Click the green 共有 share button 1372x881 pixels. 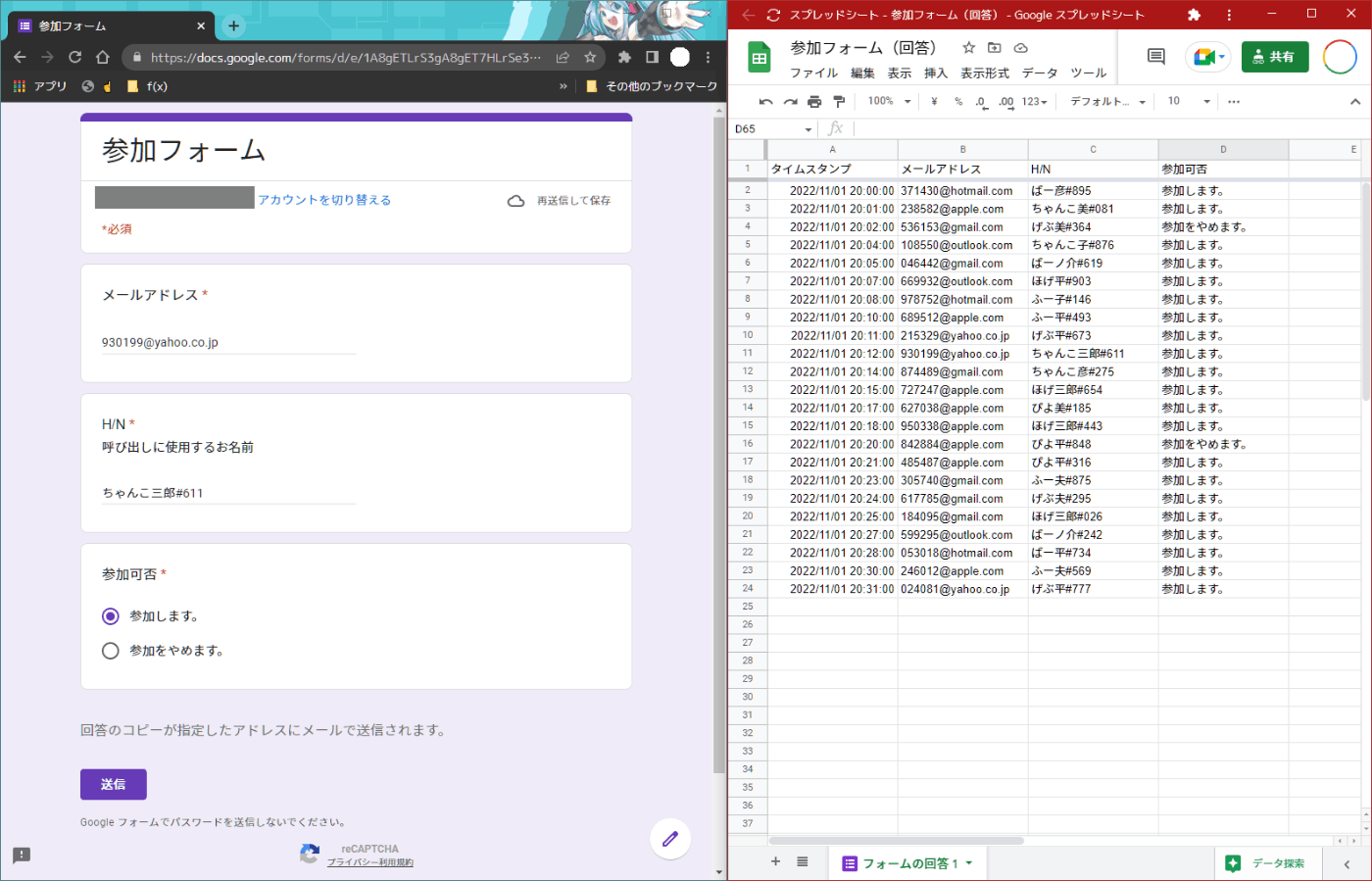coord(1274,57)
